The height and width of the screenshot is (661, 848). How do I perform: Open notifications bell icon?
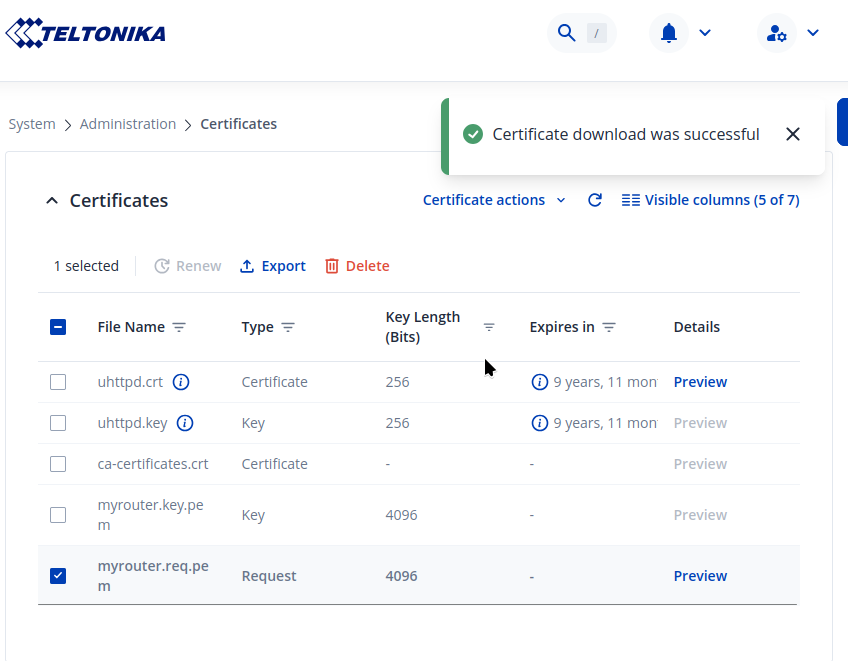pos(669,33)
